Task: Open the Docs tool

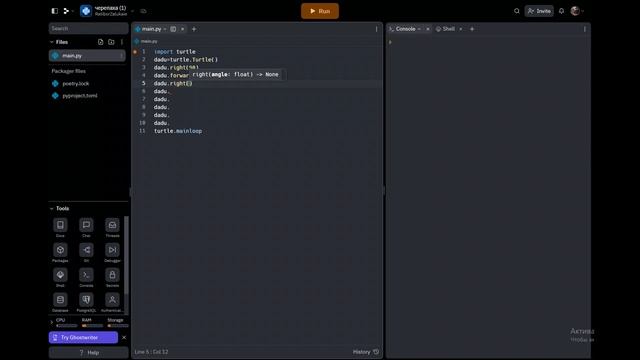Action: (60, 227)
